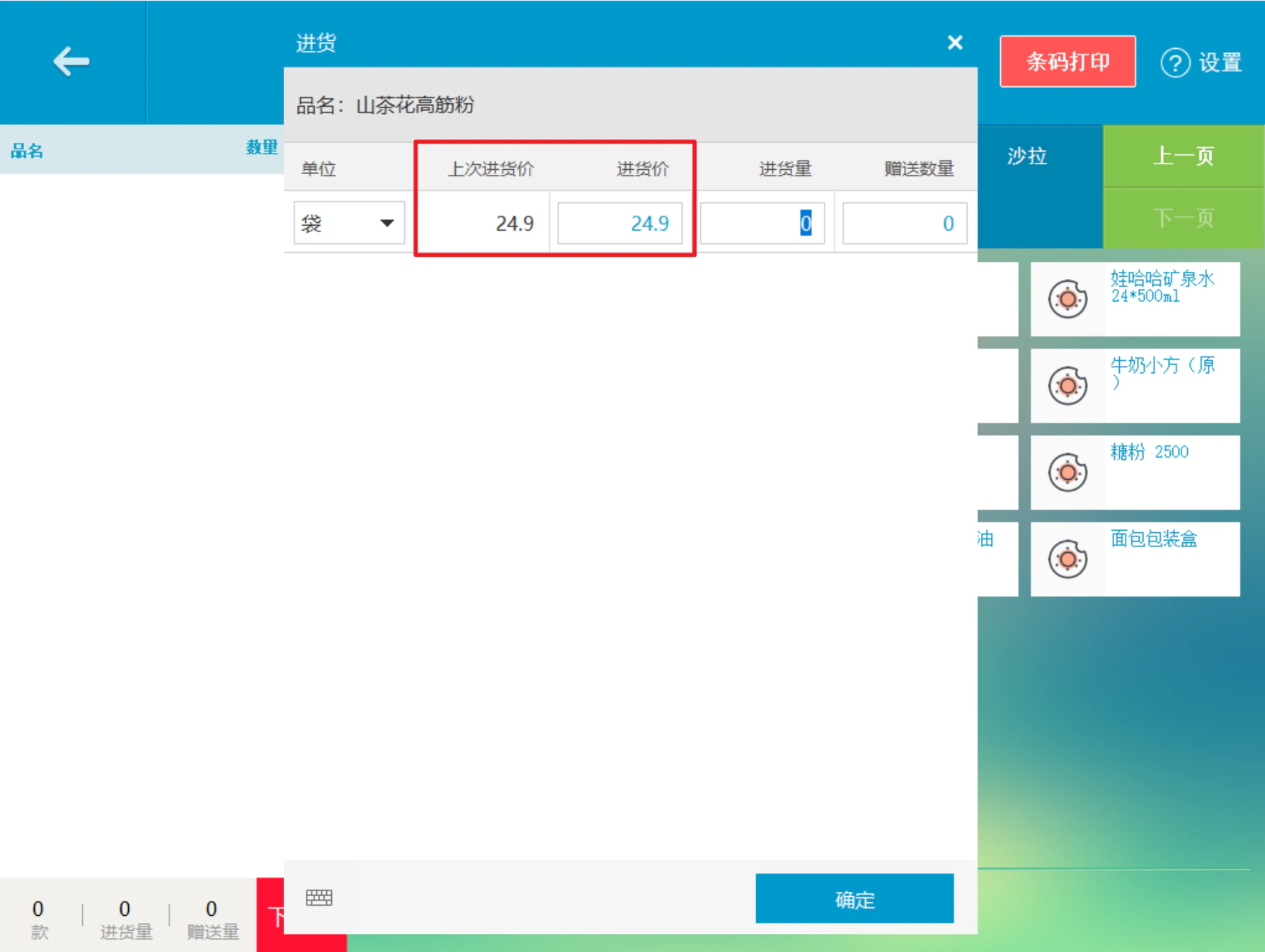The height and width of the screenshot is (952, 1265).
Task: Select the 娃哈哈矿泉水 product icon
Action: pyautogui.click(x=1067, y=299)
